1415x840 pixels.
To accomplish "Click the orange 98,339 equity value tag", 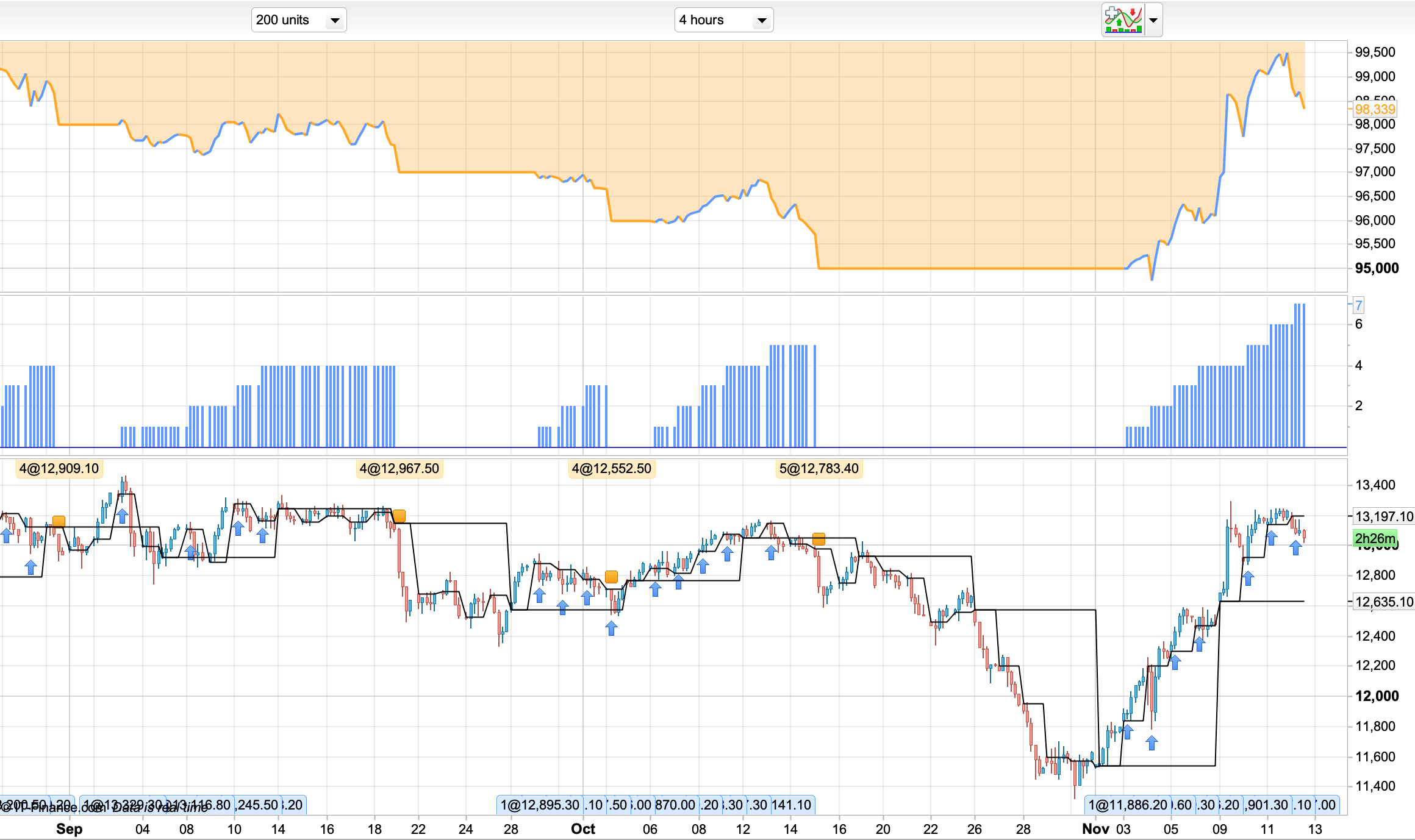I will pos(1375,110).
